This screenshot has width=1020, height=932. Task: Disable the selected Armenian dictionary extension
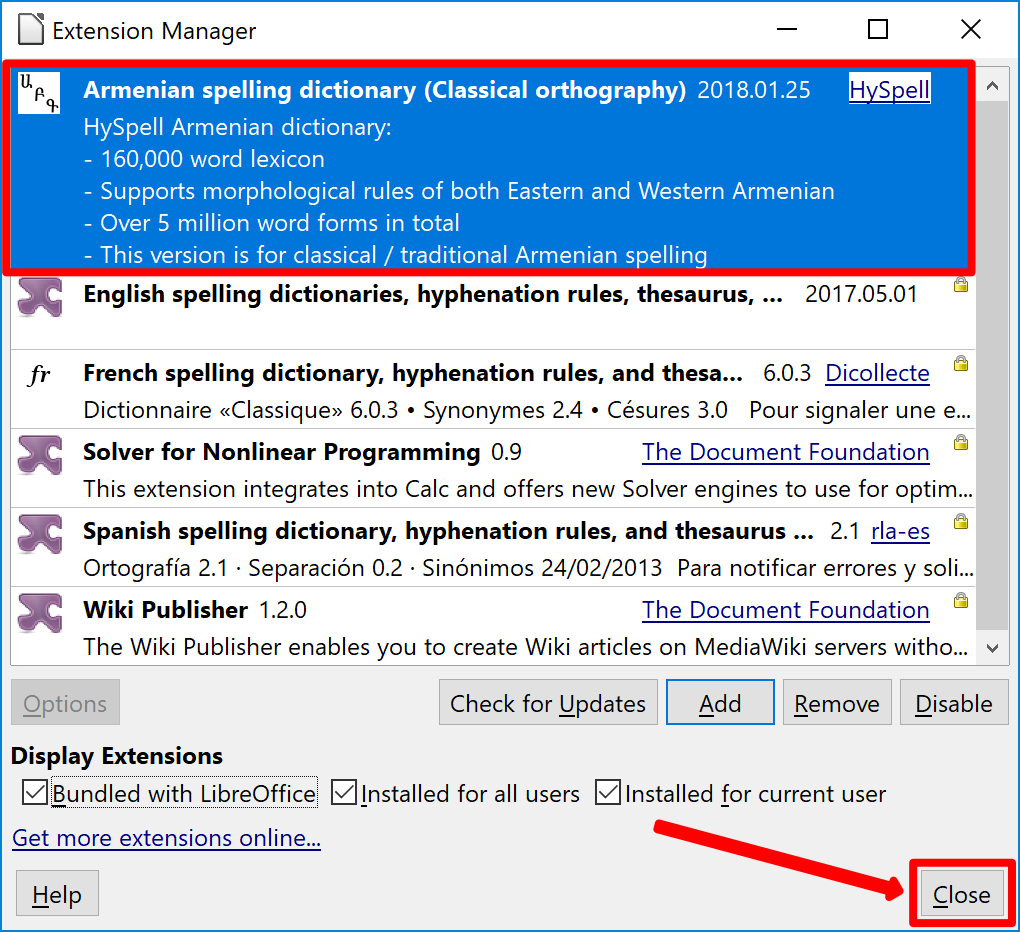coord(953,703)
